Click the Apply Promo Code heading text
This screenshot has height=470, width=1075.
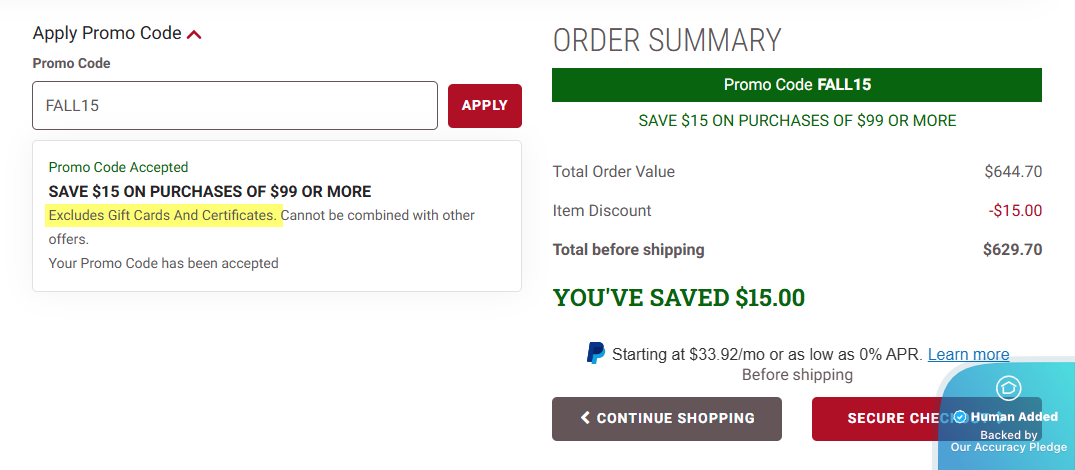(106, 33)
